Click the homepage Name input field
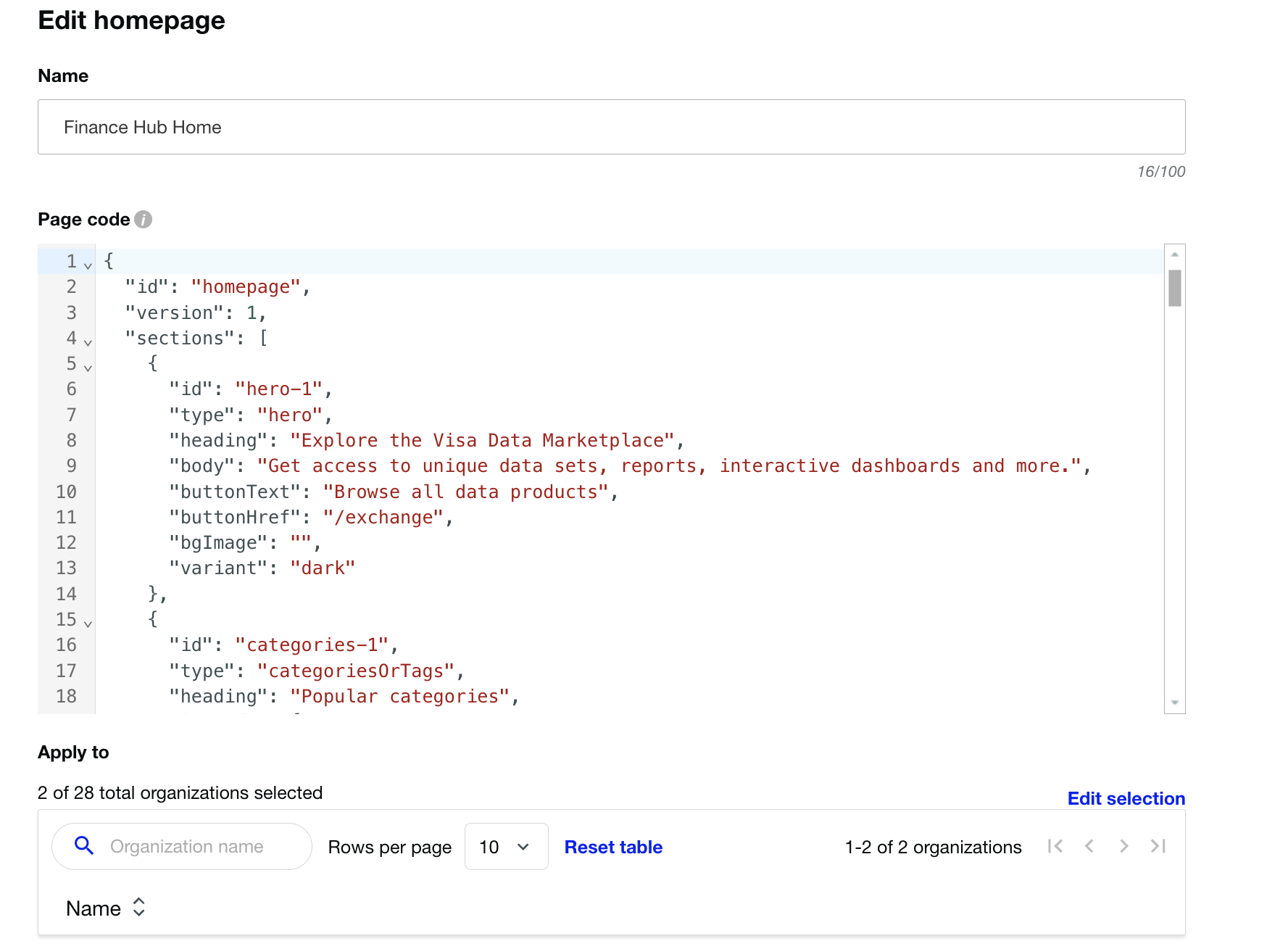The width and height of the screenshot is (1288, 949). point(611,127)
